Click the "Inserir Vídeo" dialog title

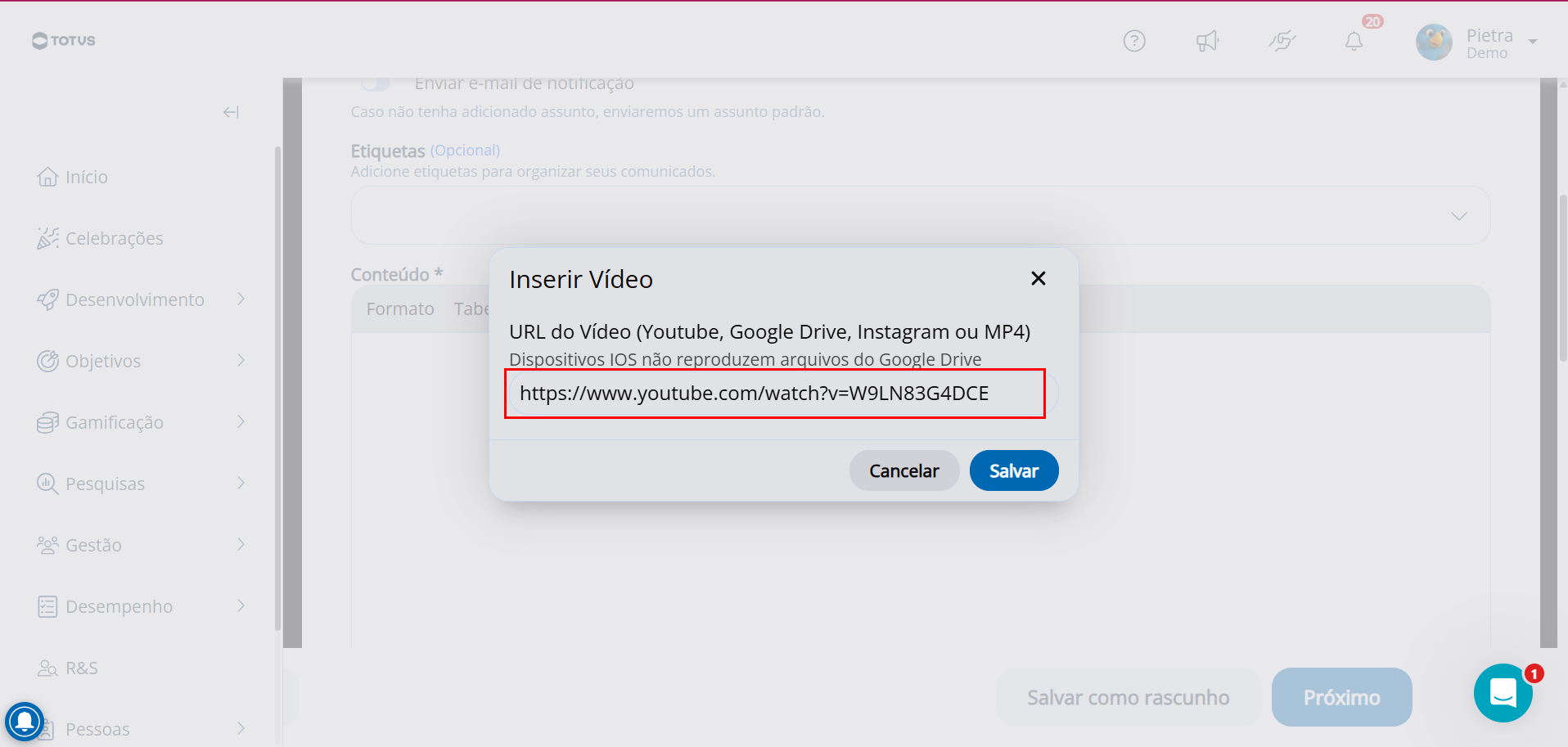(581, 280)
